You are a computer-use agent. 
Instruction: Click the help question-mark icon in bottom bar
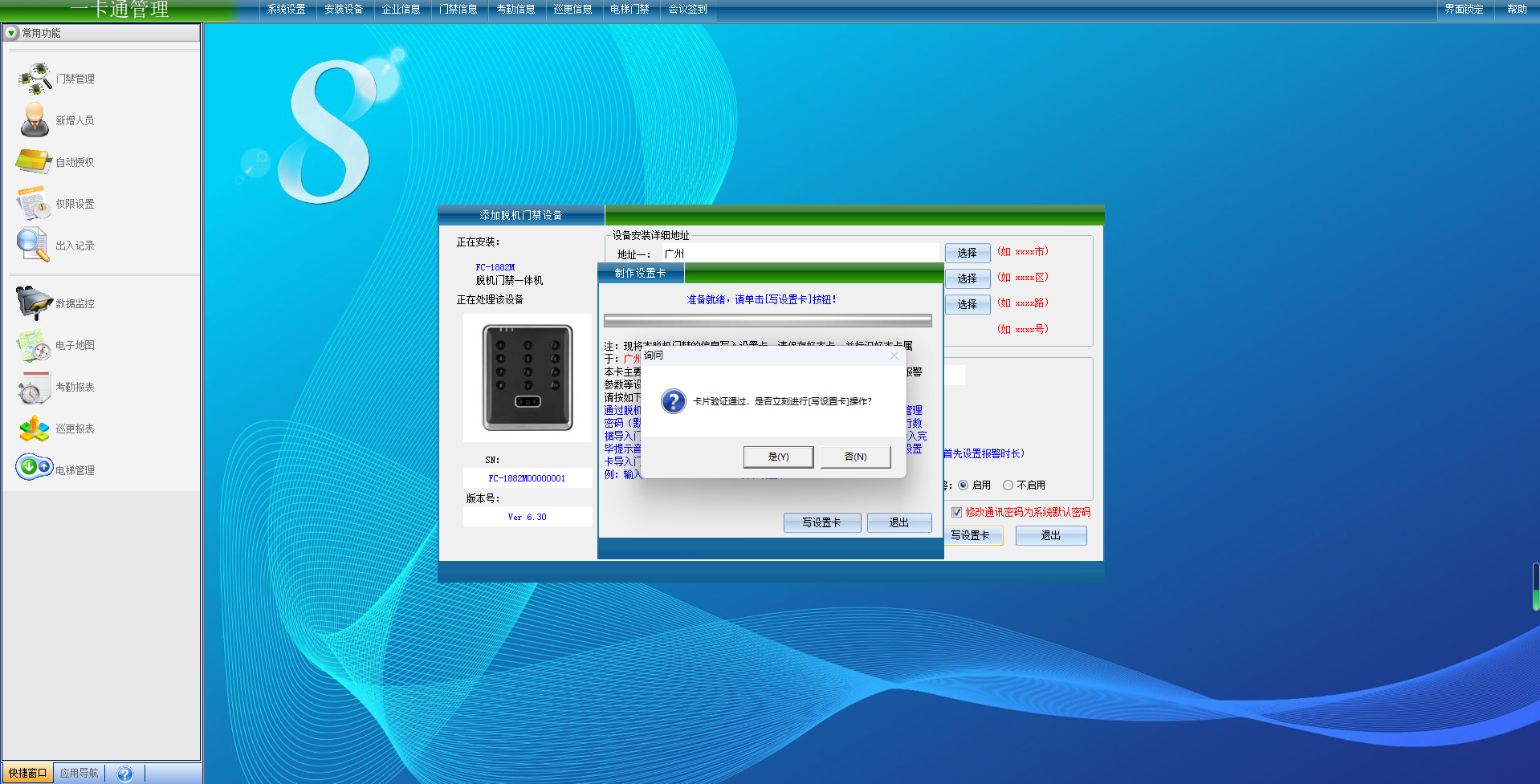pyautogui.click(x=124, y=774)
